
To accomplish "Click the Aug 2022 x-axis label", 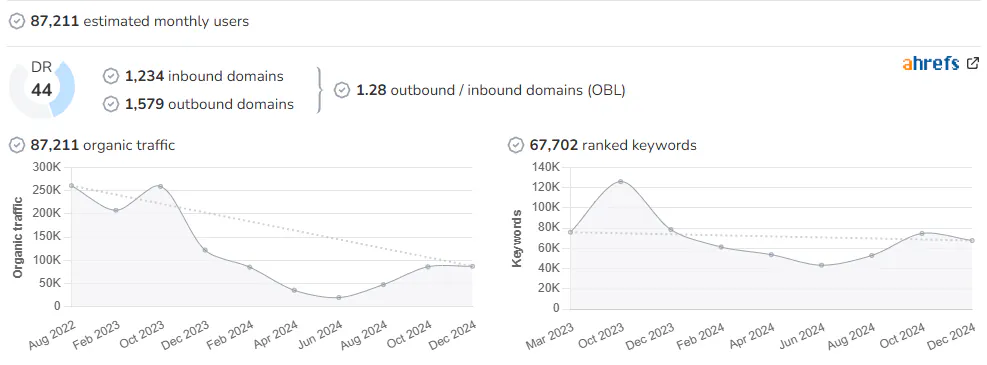I will tap(52, 335).
